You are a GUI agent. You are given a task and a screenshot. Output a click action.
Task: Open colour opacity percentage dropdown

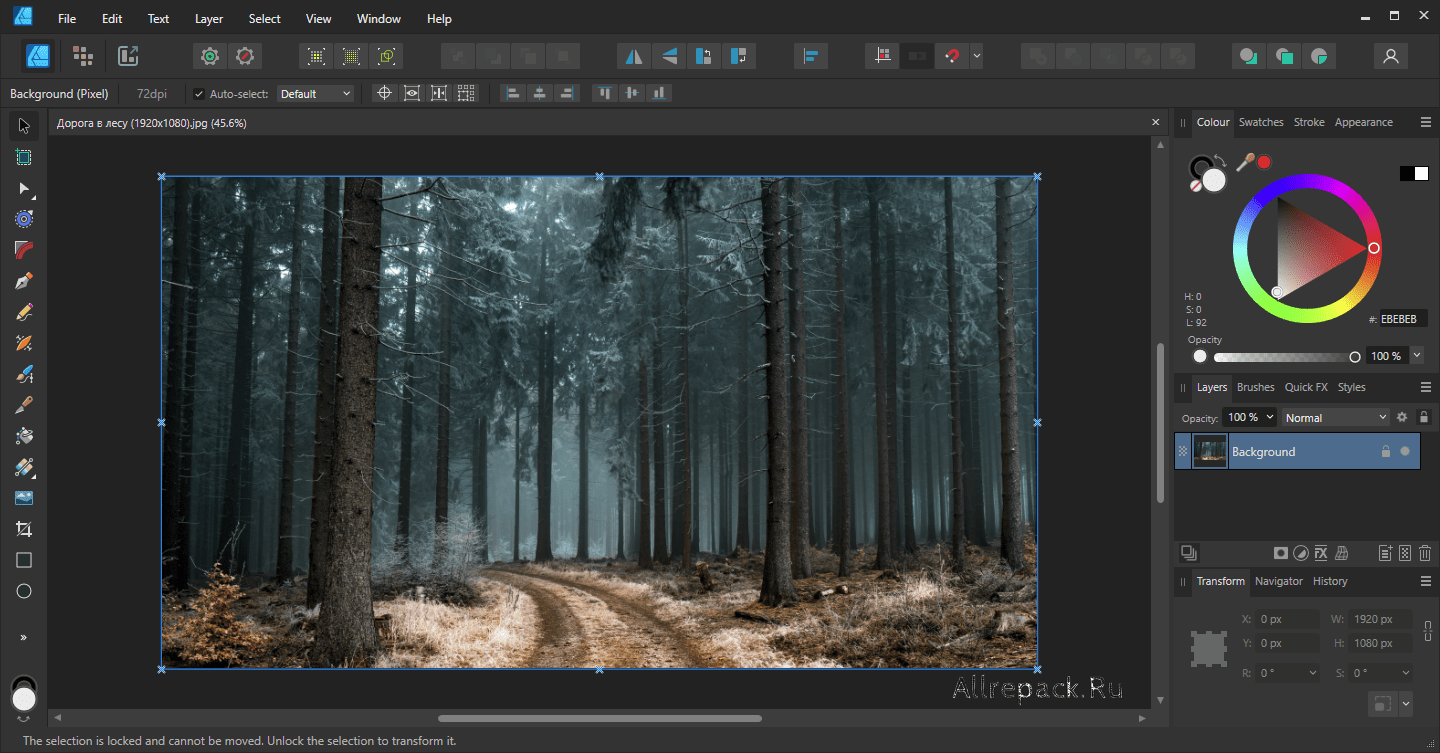coord(1417,356)
